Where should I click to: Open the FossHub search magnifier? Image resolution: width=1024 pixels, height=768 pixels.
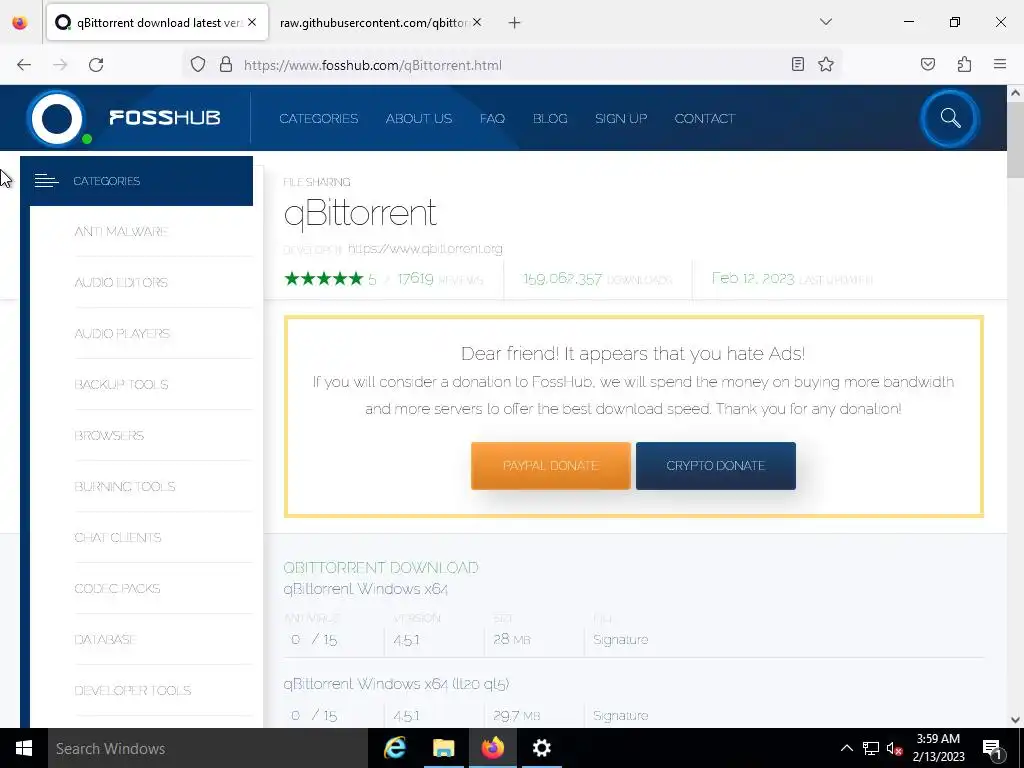point(950,118)
